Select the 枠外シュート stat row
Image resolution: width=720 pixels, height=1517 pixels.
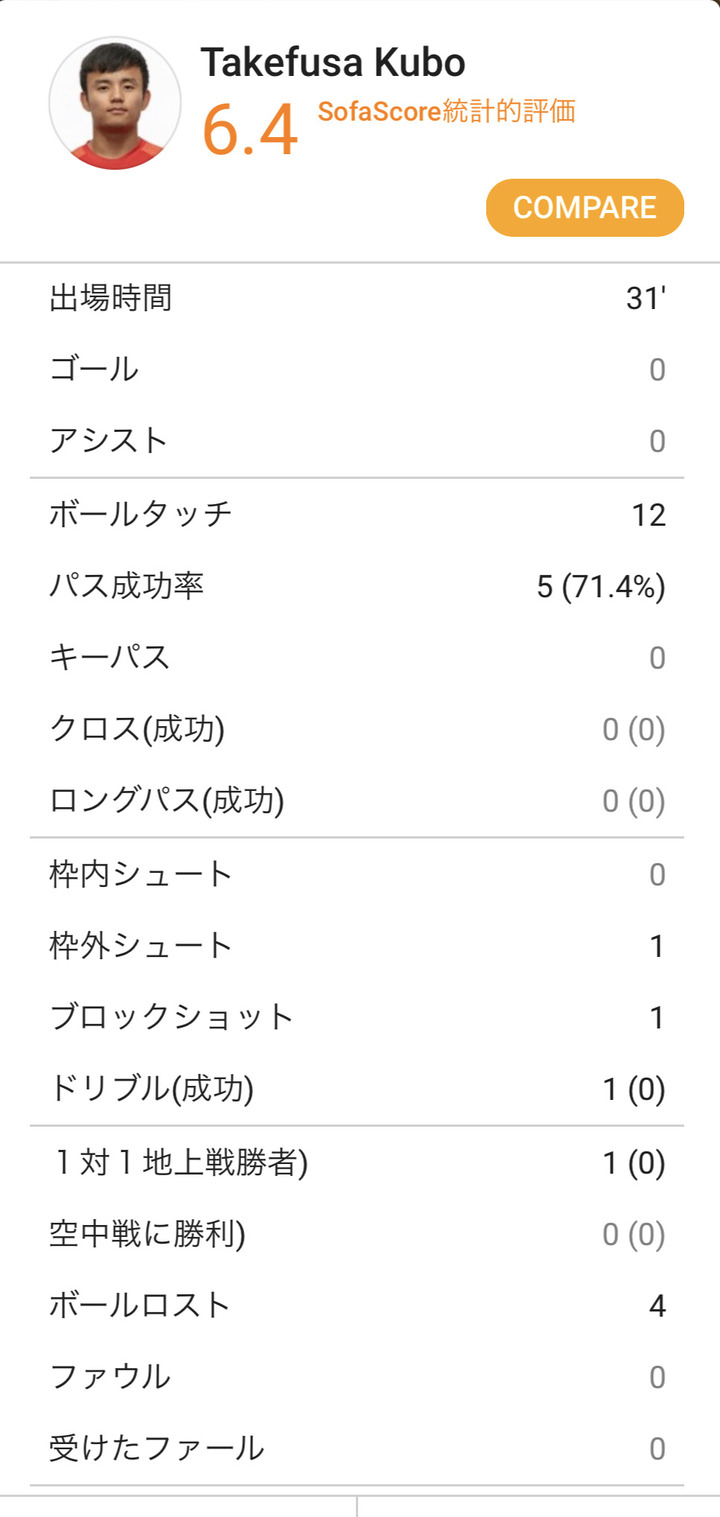[357, 946]
